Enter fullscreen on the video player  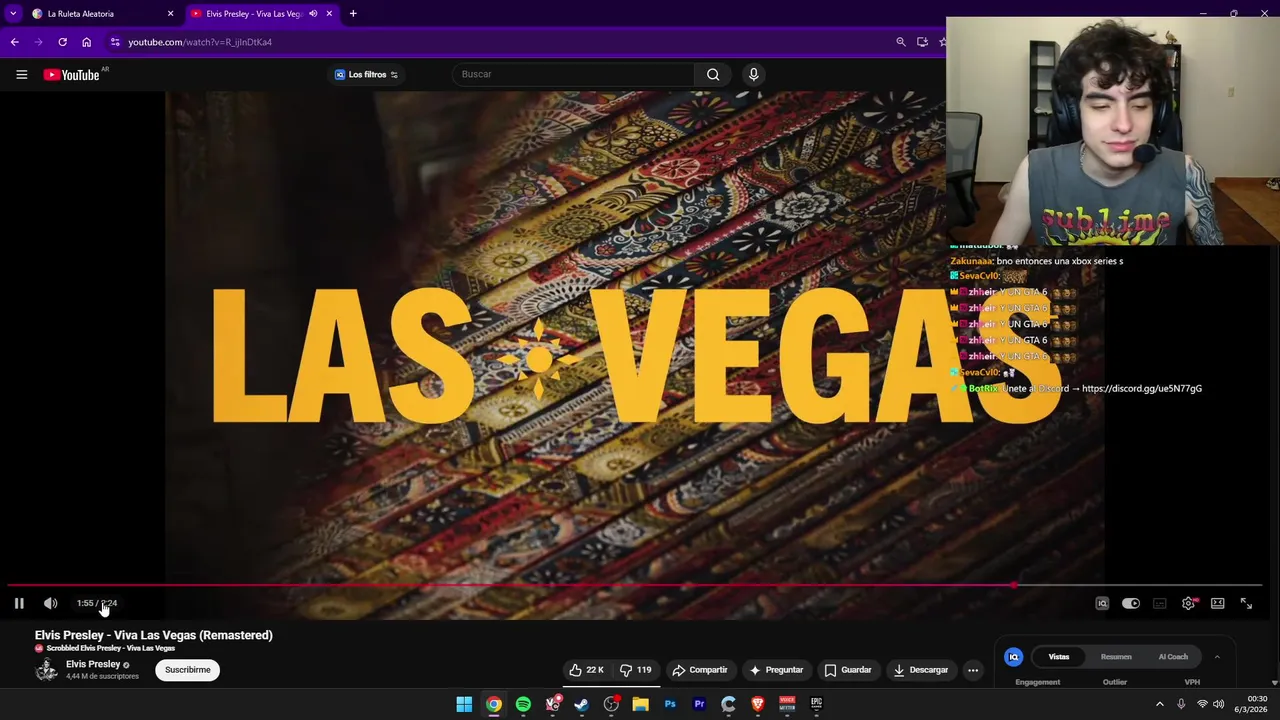(x=1246, y=603)
